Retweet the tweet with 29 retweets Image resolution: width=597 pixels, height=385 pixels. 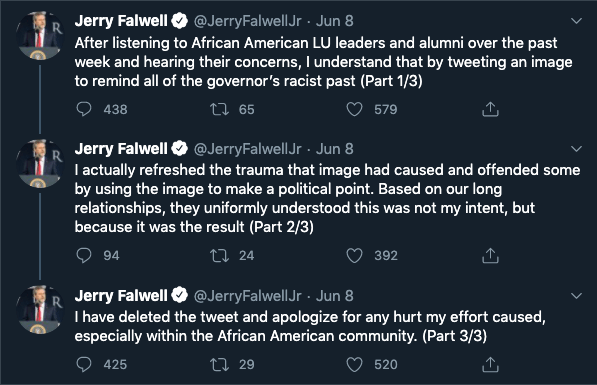[x=219, y=364]
